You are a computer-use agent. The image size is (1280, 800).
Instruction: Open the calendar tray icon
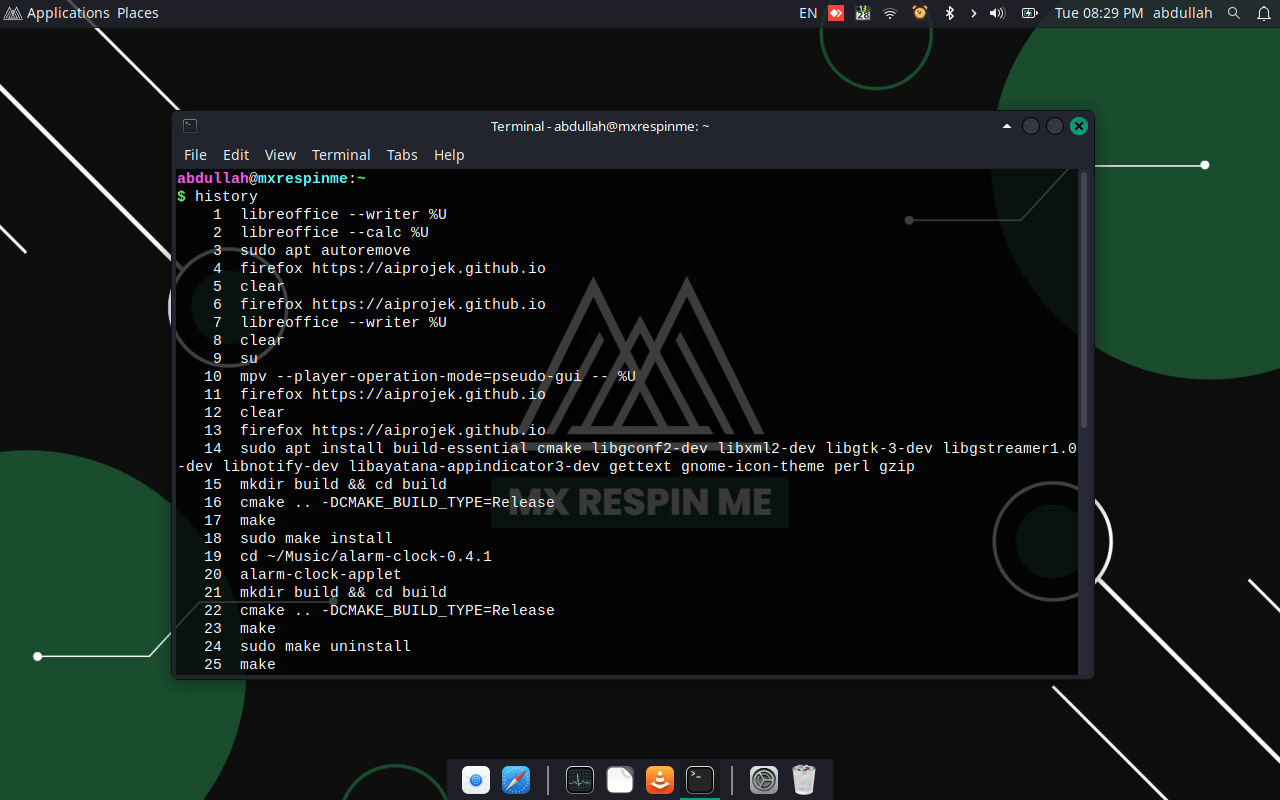pos(863,13)
